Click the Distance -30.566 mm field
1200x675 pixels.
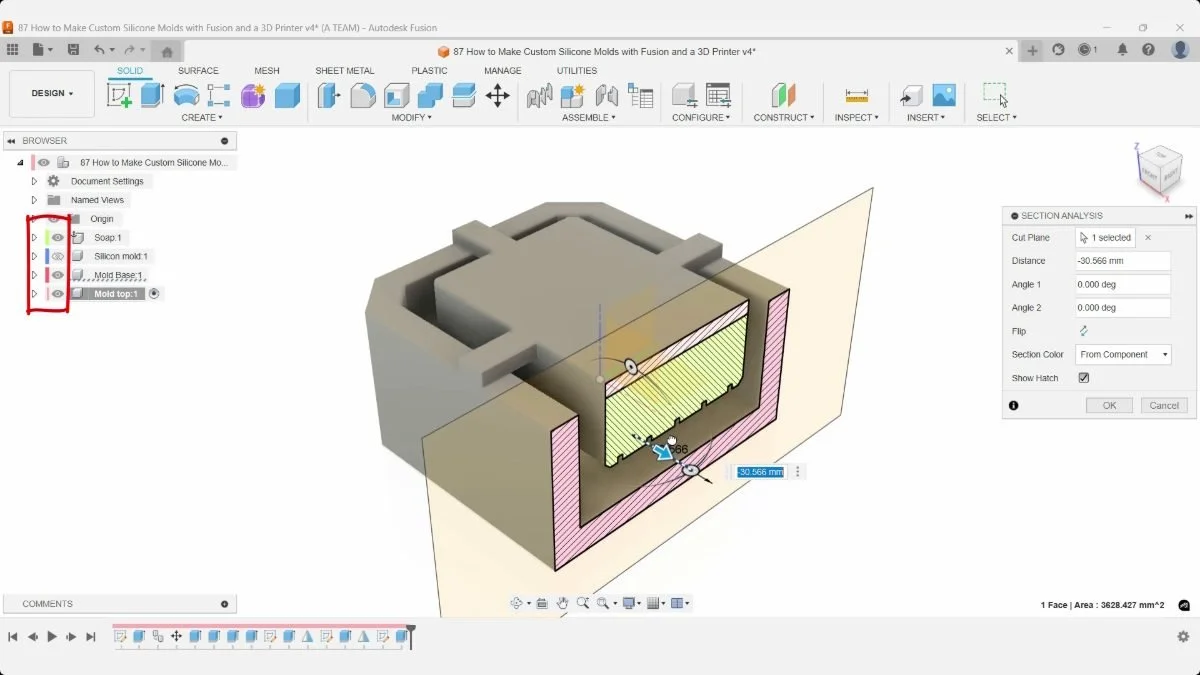tap(1123, 261)
